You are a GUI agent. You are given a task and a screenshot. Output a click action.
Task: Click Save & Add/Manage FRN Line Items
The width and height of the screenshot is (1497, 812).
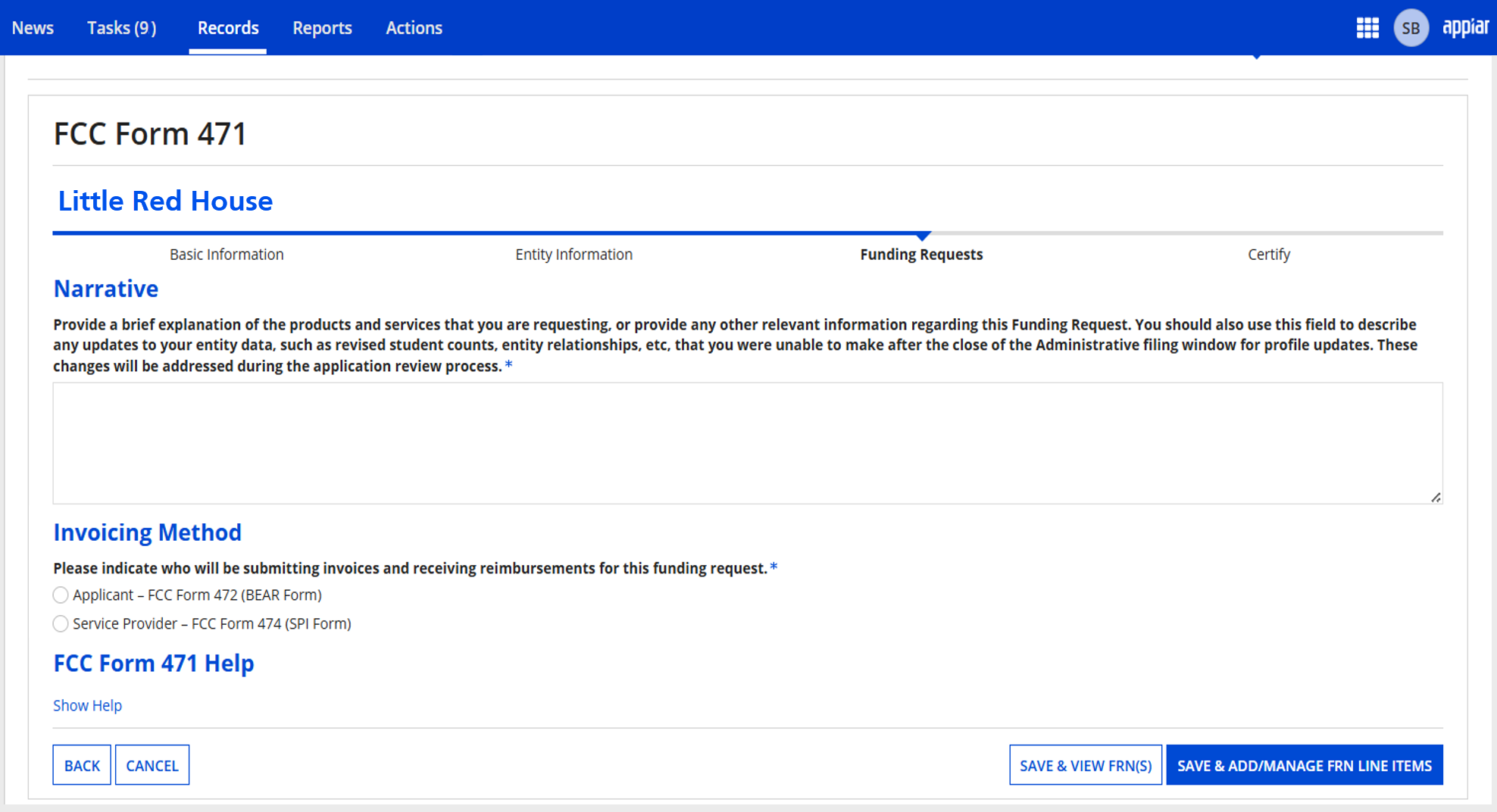coord(1304,765)
